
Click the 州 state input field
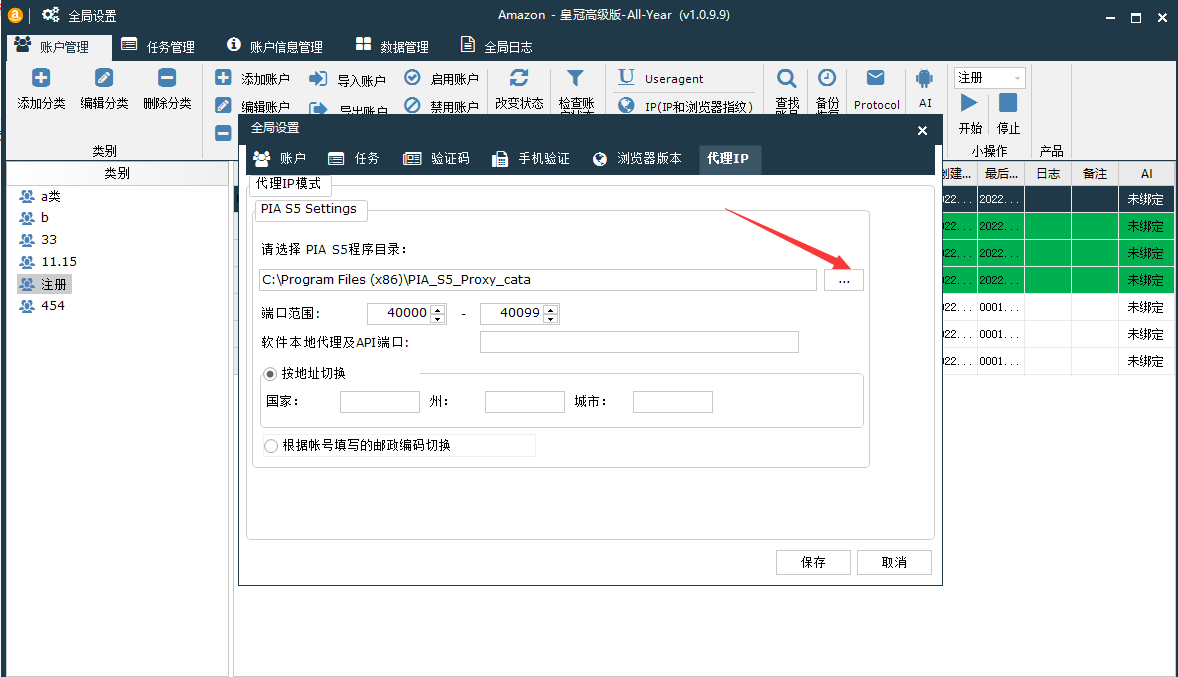[x=525, y=402]
